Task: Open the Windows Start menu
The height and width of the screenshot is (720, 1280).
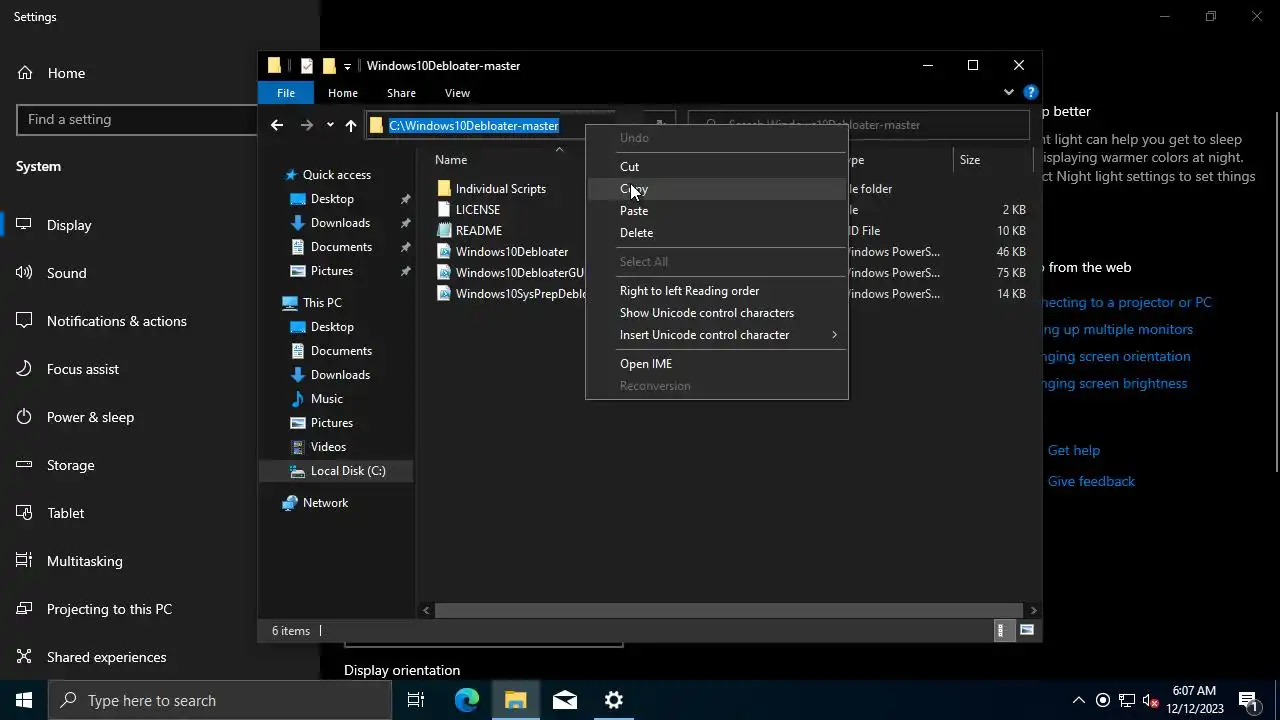Action: pyautogui.click(x=24, y=700)
